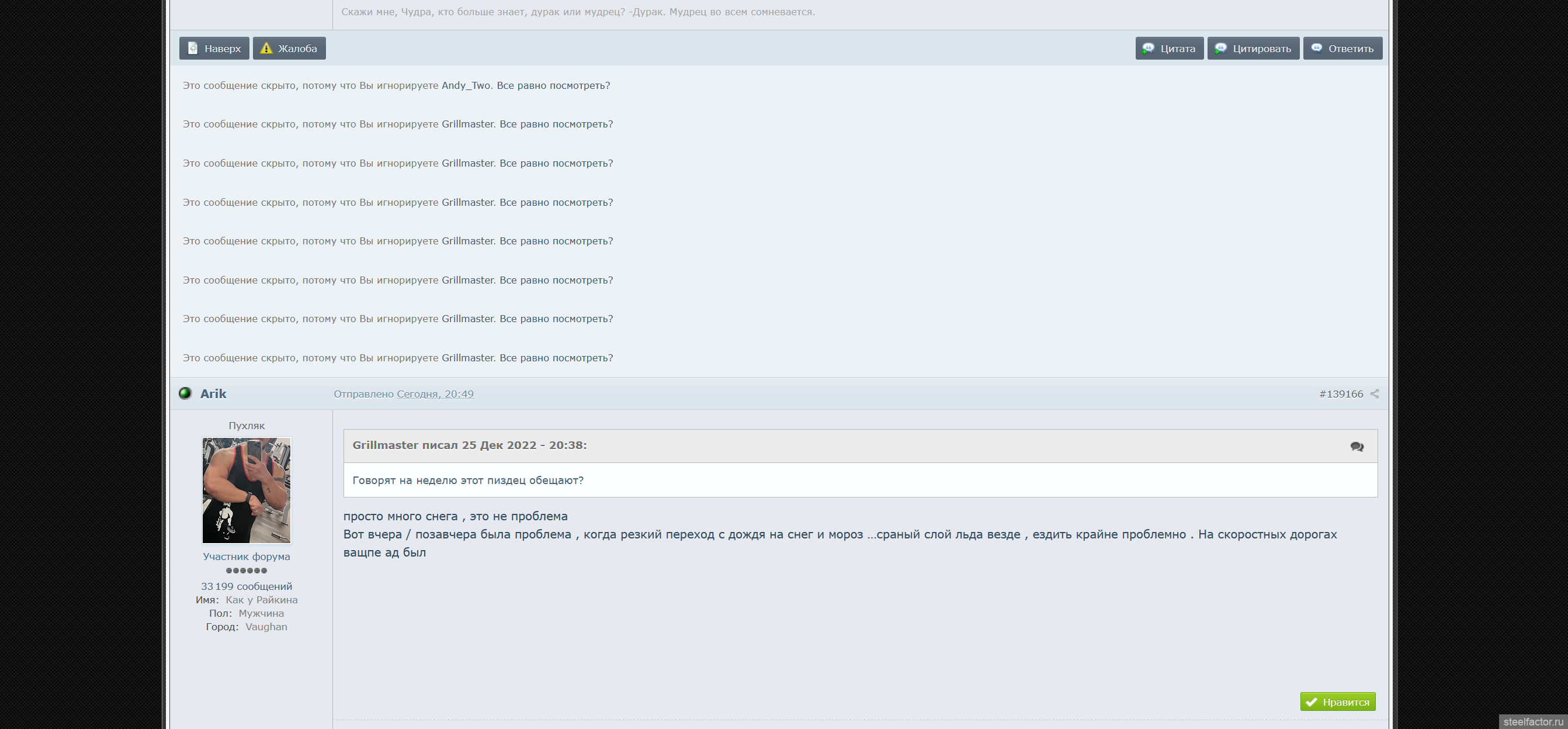Open Arik's profile avatar picture
The image size is (1568, 729).
[247, 490]
